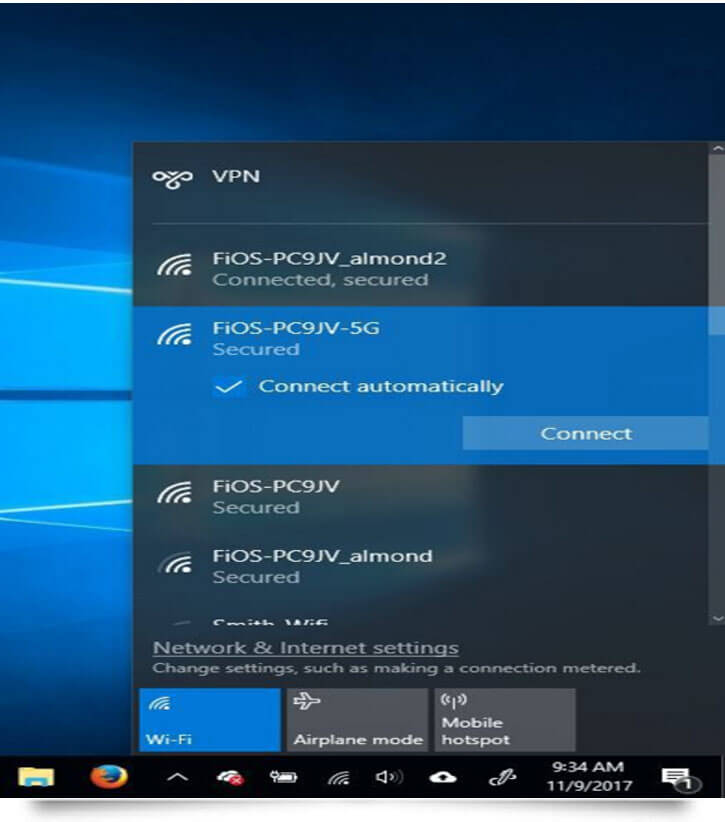Click the Wi-Fi tray icon in taskbar

339,778
